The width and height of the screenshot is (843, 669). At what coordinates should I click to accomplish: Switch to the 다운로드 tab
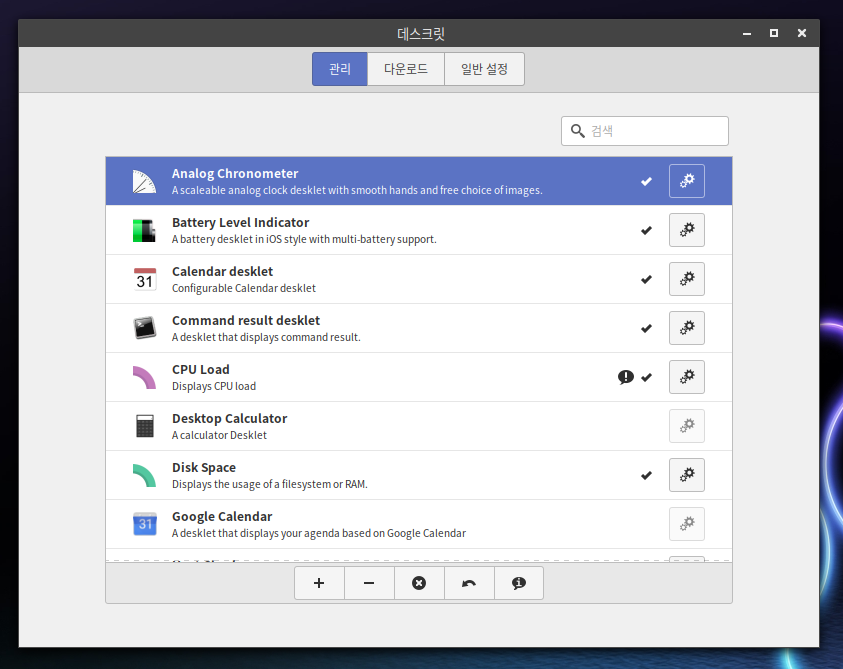[x=406, y=69]
